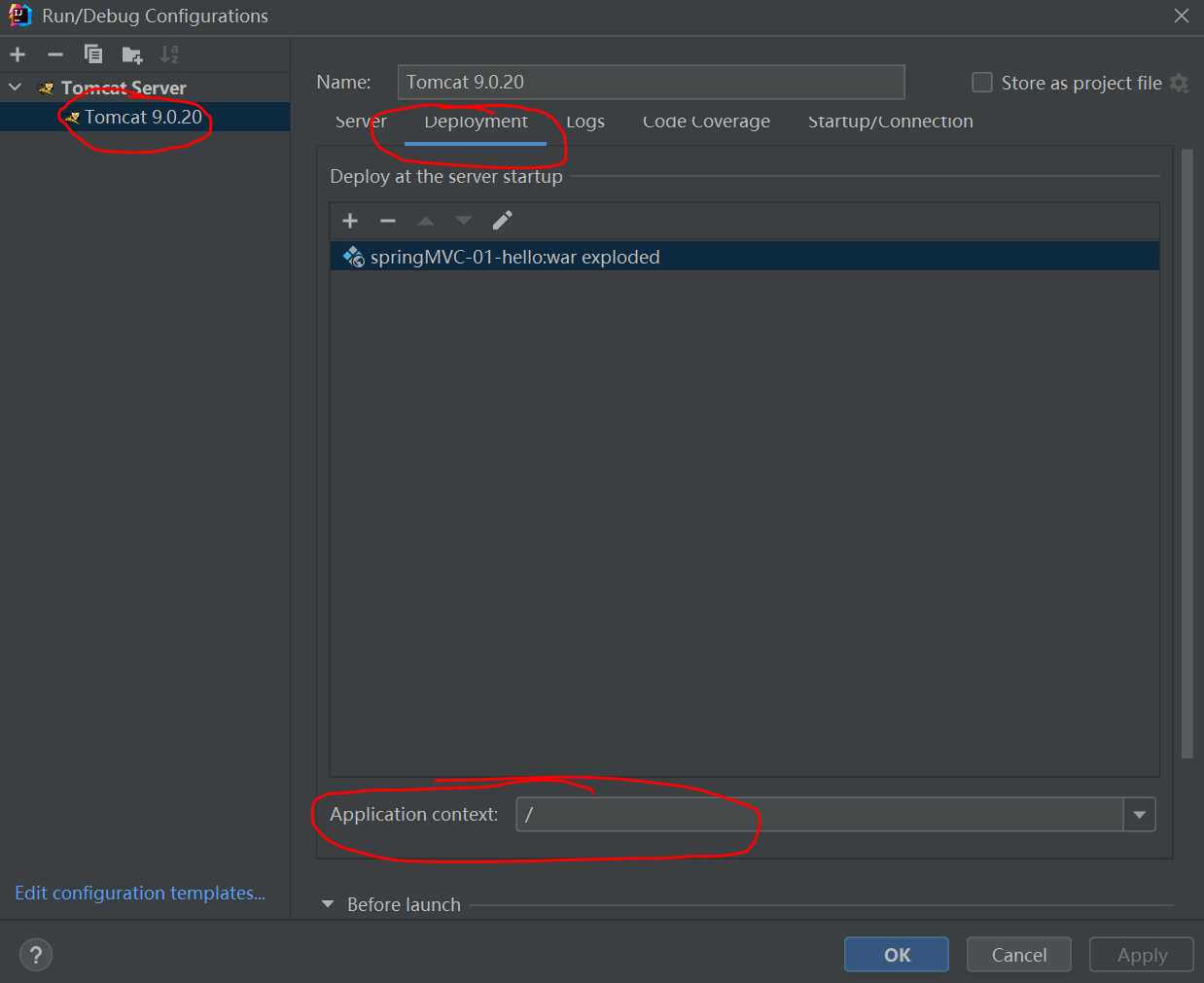
Task: Confirm with the OK button
Action: pyautogui.click(x=897, y=955)
